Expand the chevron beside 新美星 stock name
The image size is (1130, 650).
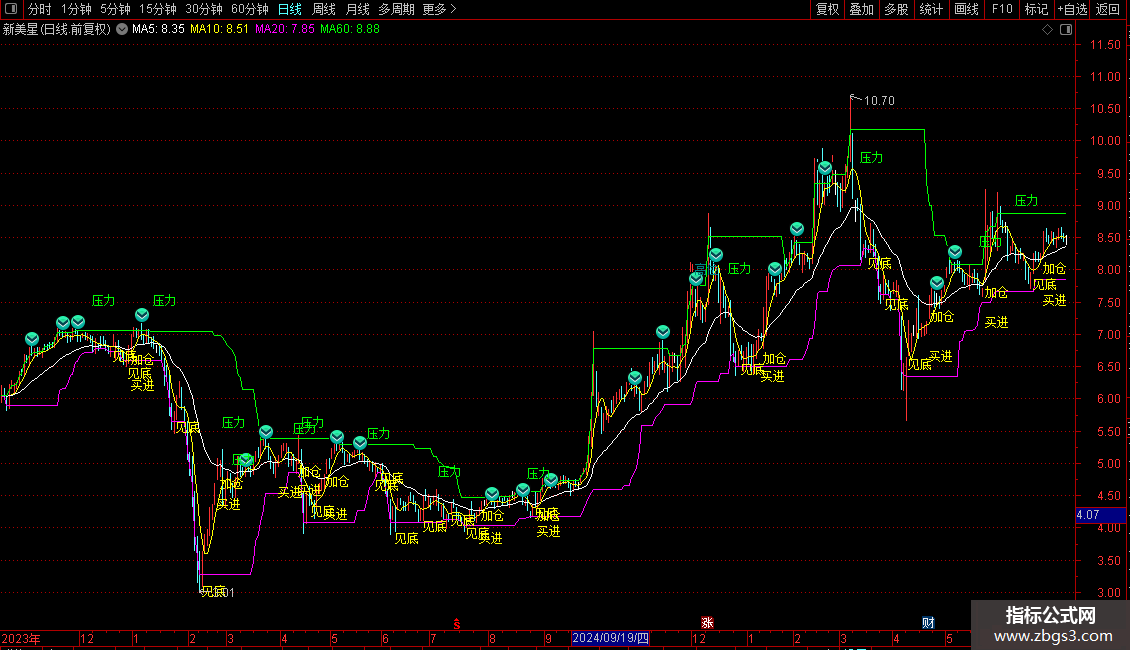[122, 30]
